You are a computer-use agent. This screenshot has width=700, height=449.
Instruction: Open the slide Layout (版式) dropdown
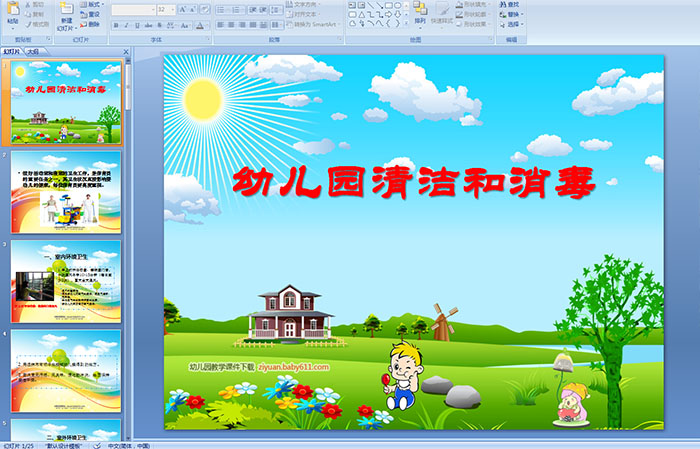point(92,4)
